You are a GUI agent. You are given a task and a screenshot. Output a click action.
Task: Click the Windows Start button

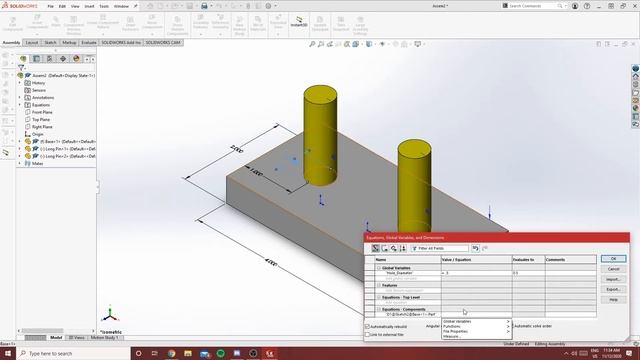pyautogui.click(x=7, y=353)
